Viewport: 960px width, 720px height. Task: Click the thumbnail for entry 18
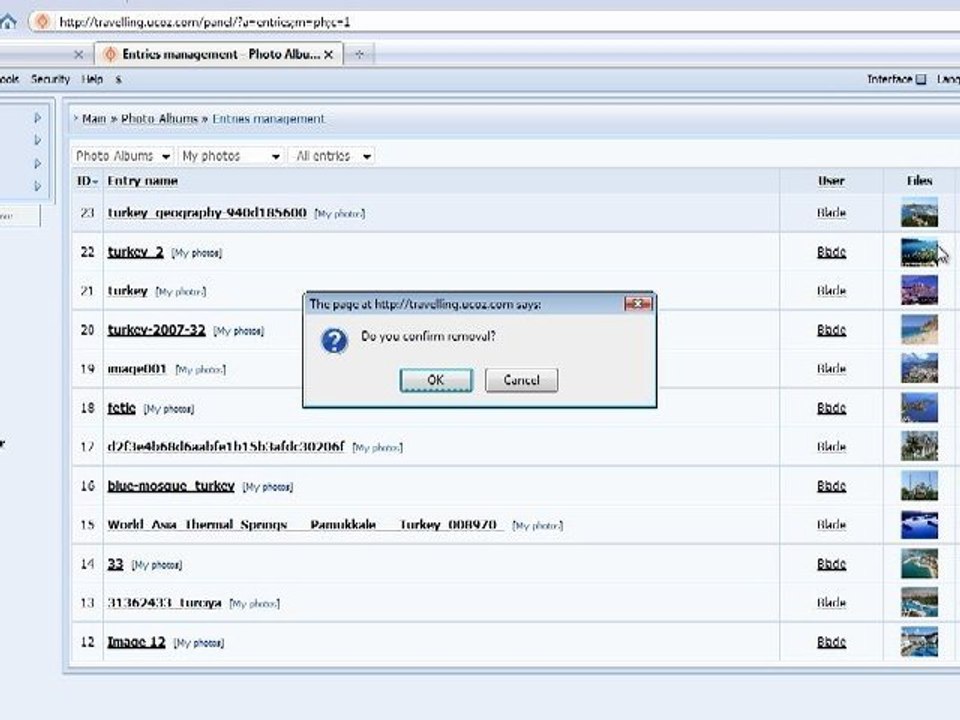pos(919,408)
